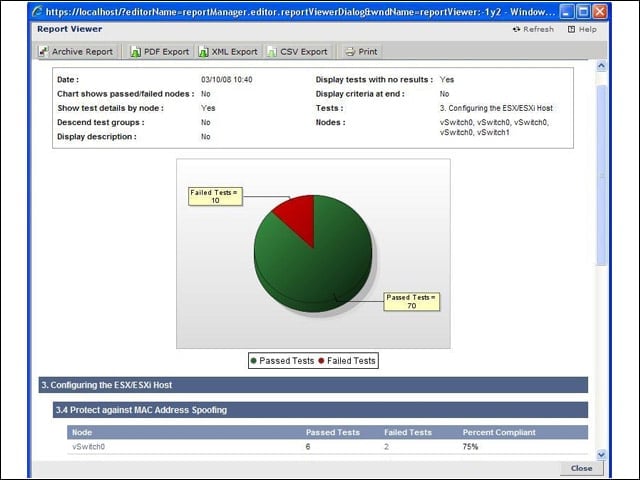Click the Passed Tests legend label
Viewport: 640px width, 480px height.
coord(287,361)
